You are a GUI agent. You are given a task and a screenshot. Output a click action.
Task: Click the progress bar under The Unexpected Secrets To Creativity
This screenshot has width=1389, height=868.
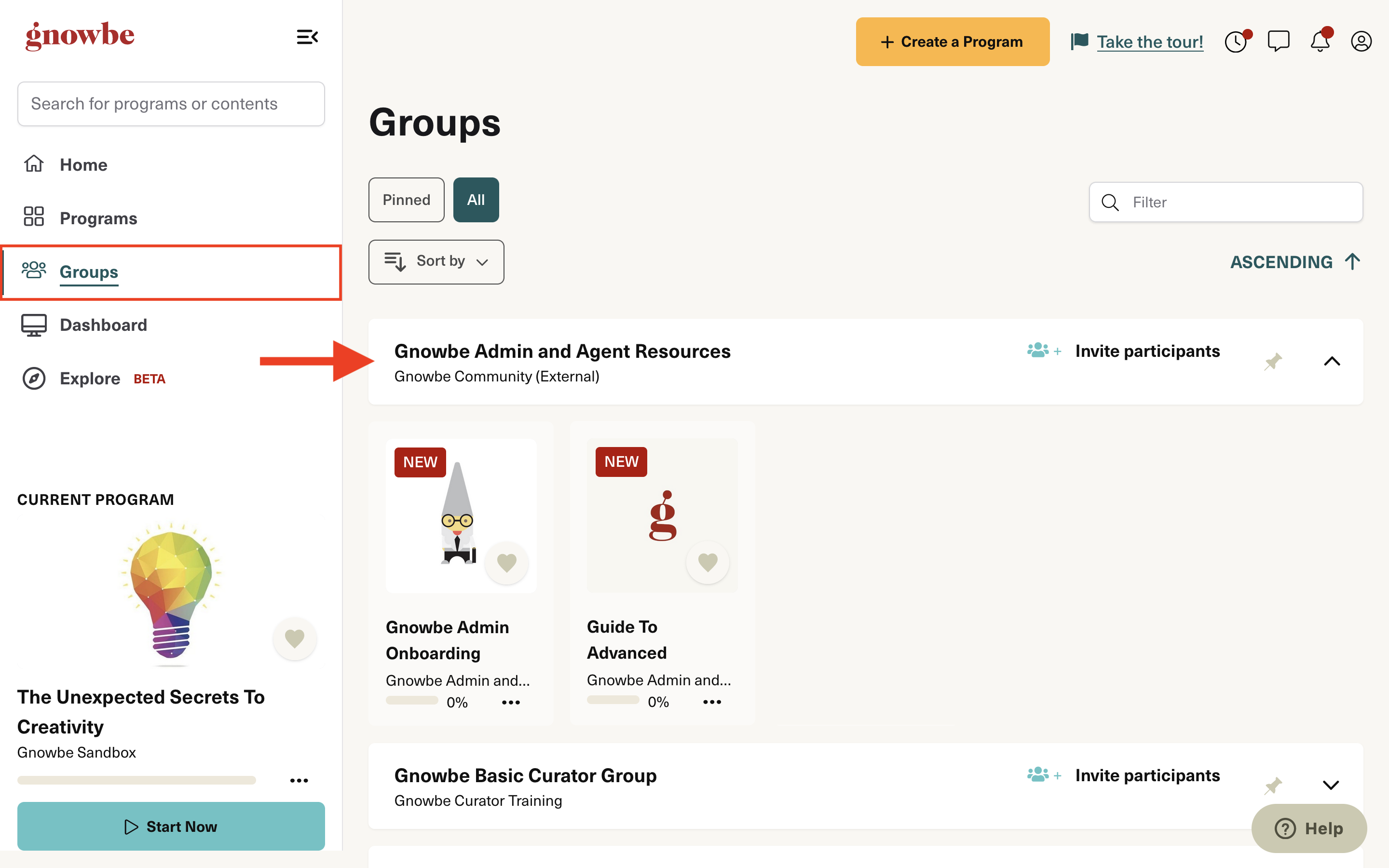pyautogui.click(x=136, y=780)
